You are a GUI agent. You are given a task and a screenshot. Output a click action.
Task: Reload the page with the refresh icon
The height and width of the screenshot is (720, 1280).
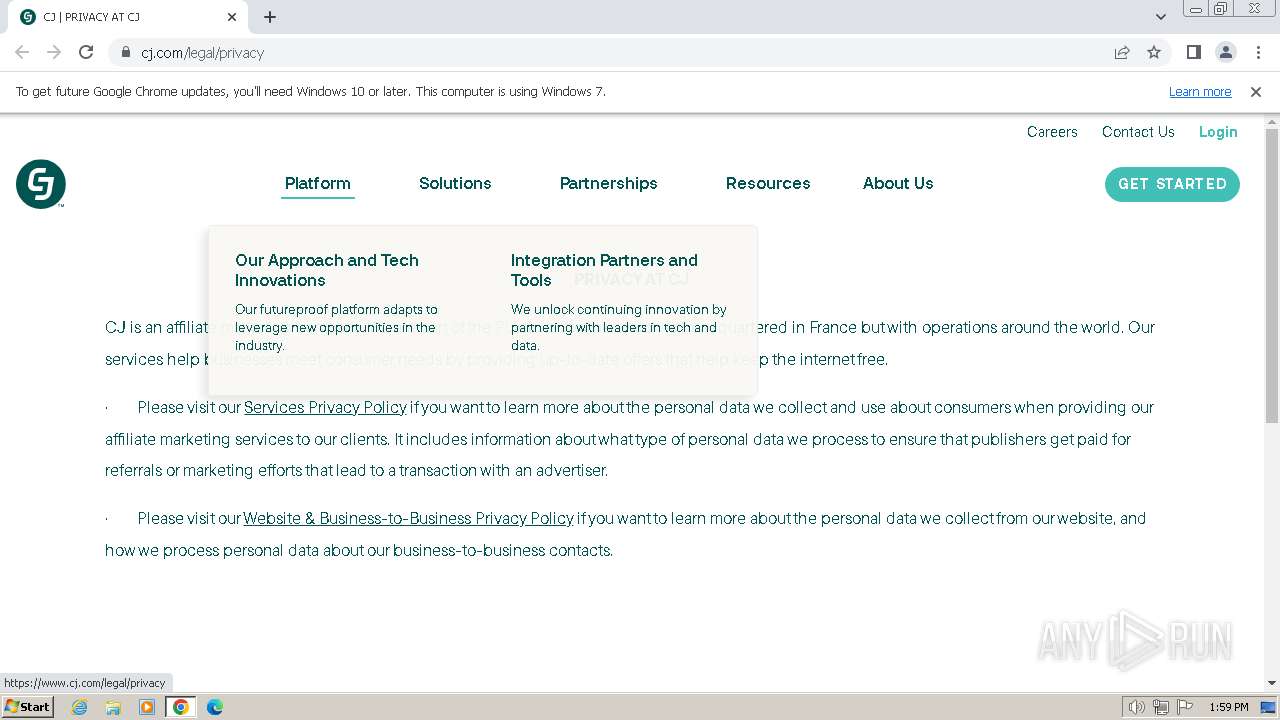coord(86,52)
